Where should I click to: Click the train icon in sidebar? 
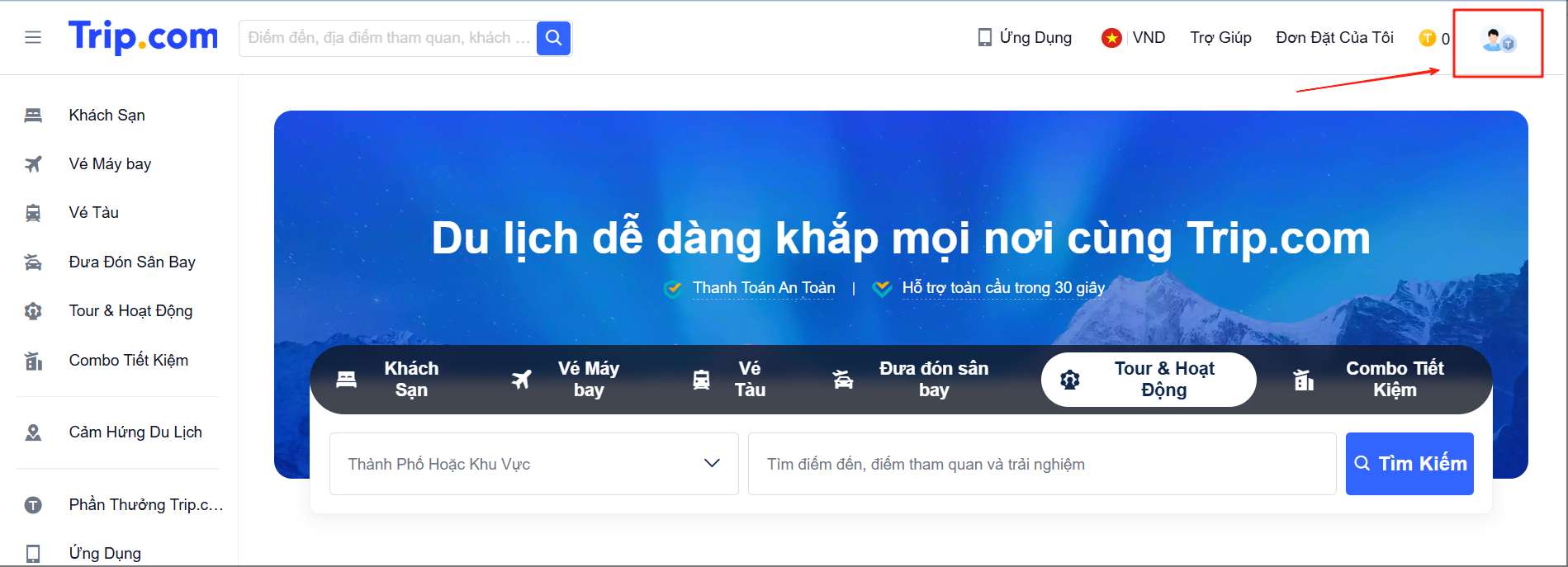click(x=33, y=213)
